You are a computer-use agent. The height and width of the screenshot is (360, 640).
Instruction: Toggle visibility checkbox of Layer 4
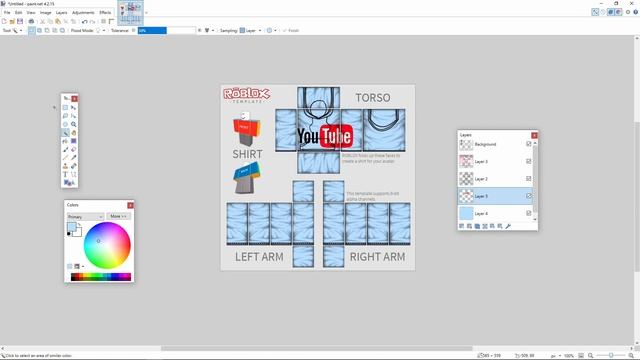tap(529, 213)
